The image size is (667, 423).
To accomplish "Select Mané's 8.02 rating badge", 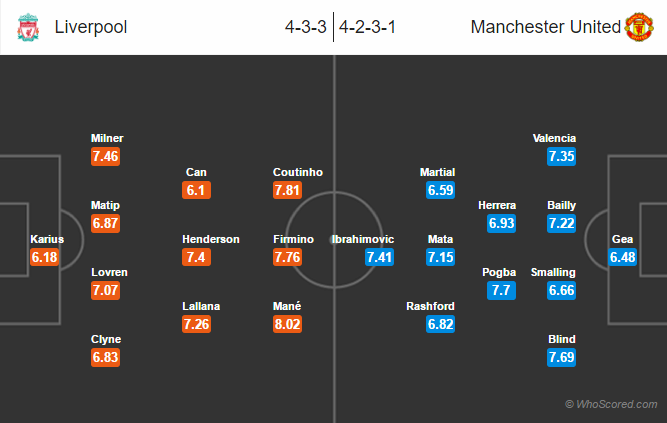I will tap(287, 324).
